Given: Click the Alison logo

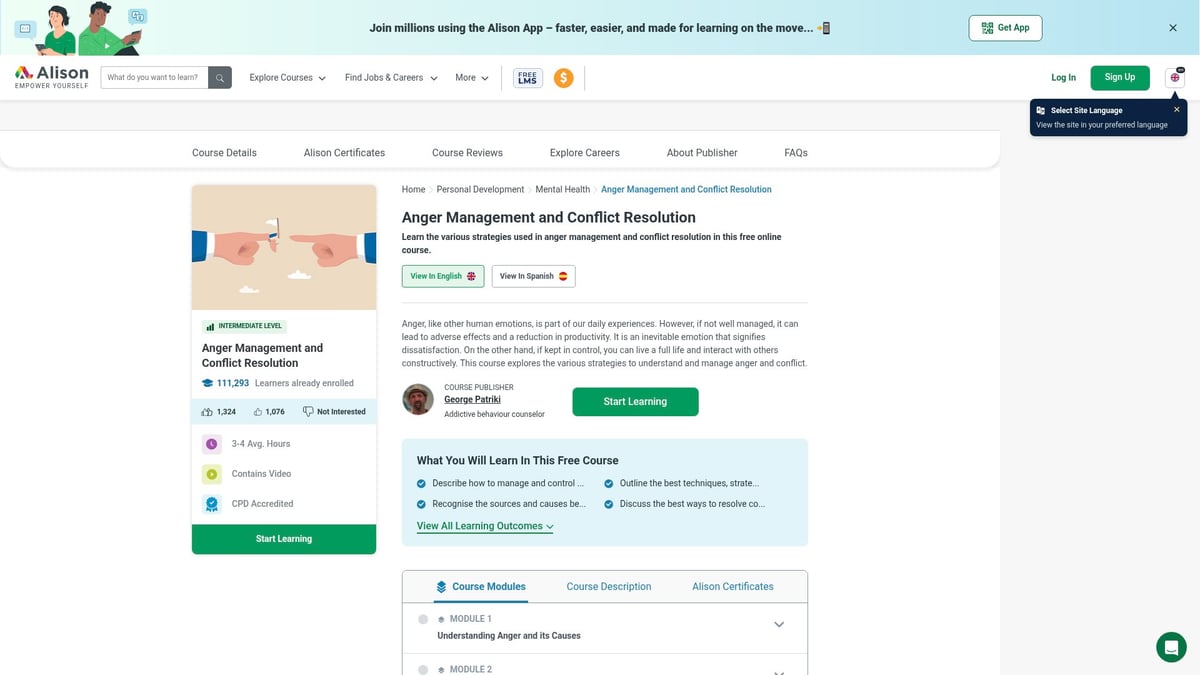Looking at the screenshot, I should pyautogui.click(x=51, y=77).
